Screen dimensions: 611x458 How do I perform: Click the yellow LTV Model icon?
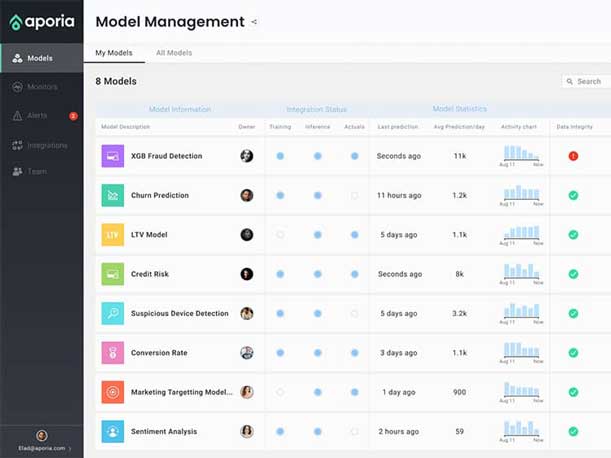tap(113, 235)
